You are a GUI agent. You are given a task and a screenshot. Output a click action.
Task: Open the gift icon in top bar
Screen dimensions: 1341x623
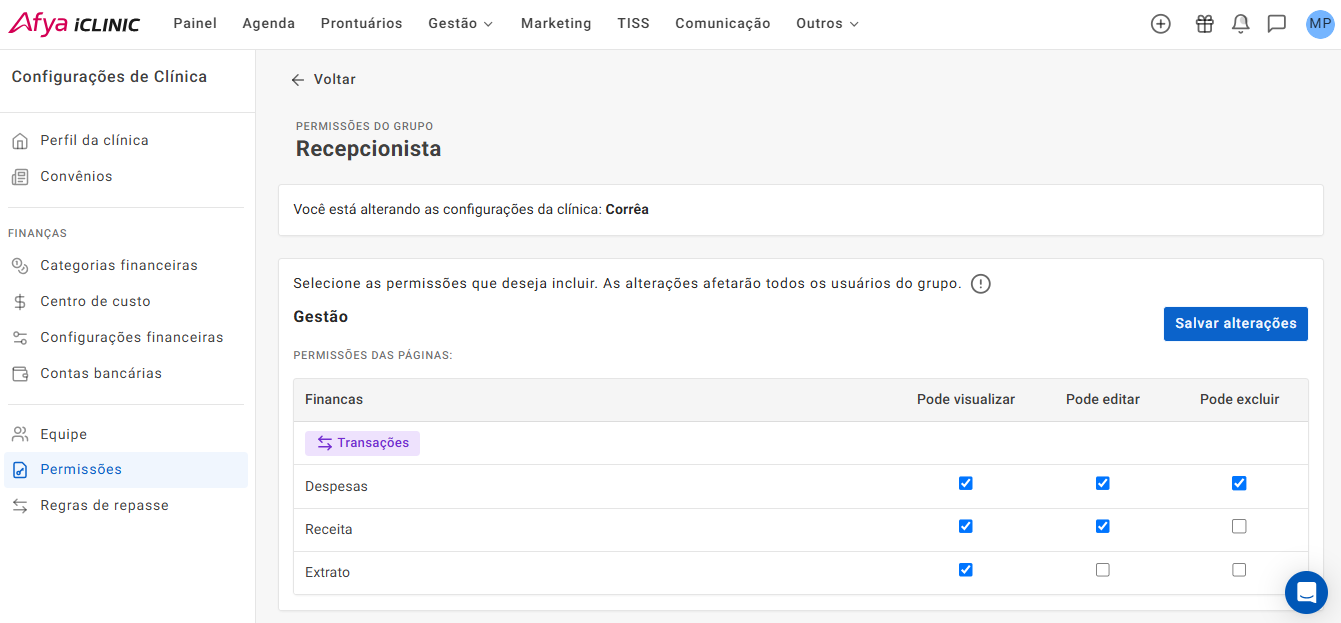tap(1204, 24)
